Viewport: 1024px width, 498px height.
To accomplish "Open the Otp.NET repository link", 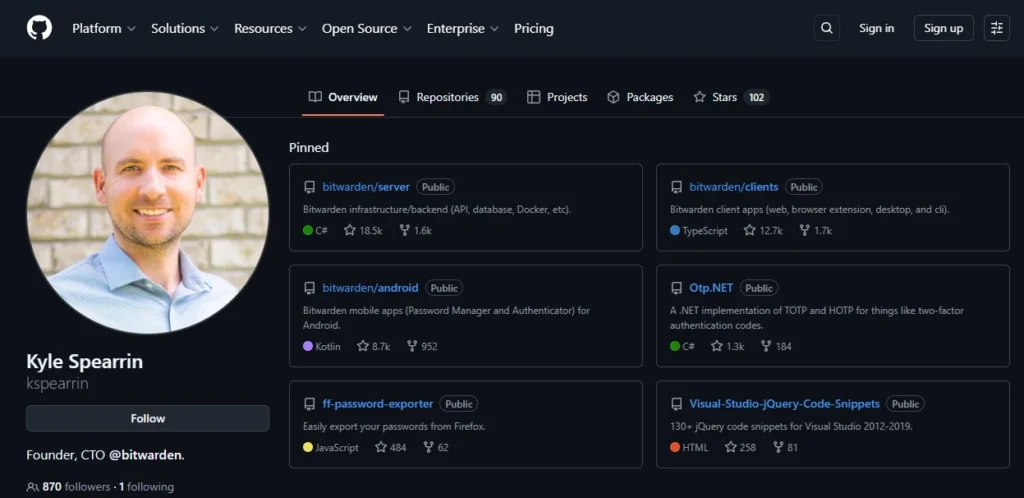I will (711, 288).
